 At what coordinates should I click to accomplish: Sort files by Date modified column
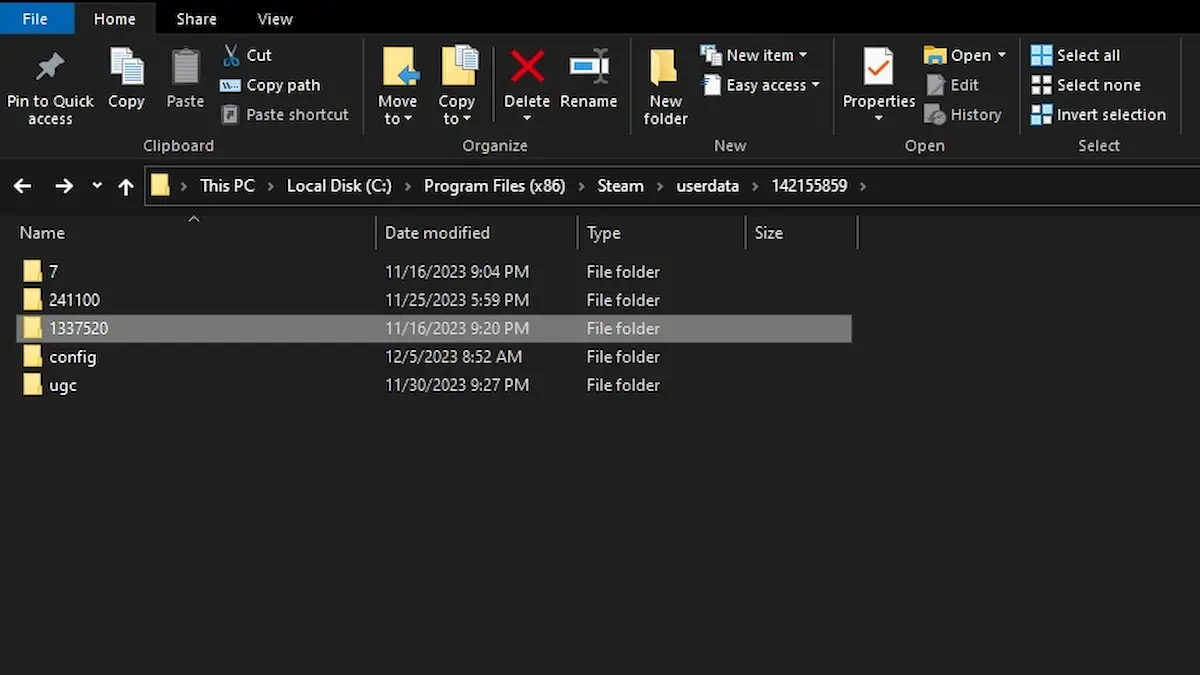coord(437,233)
